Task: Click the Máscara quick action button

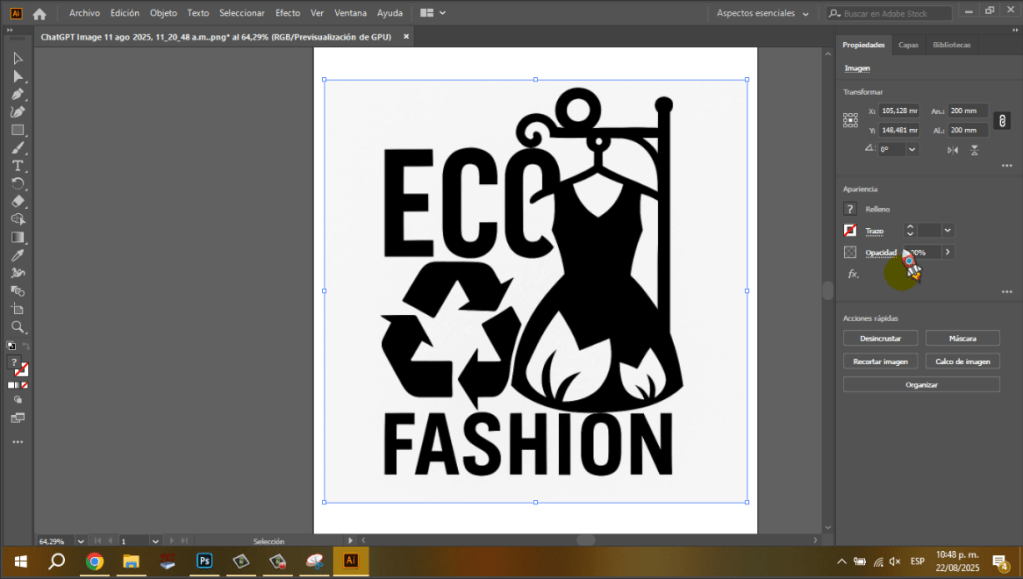Action: pyautogui.click(x=961, y=338)
